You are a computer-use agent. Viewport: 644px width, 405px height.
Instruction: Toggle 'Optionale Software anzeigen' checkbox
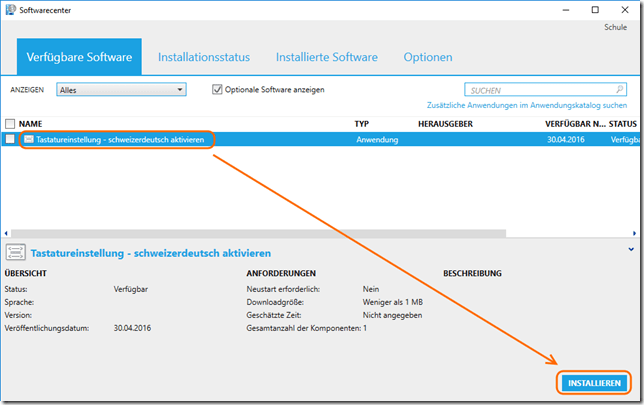pos(217,90)
